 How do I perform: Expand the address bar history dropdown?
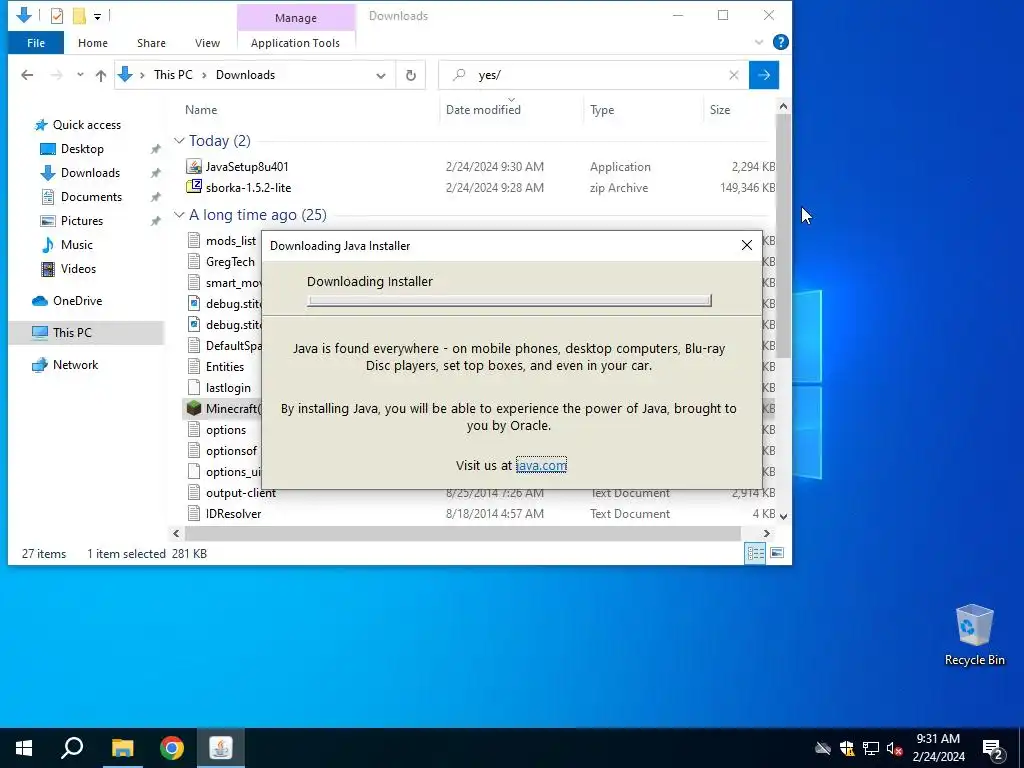pyautogui.click(x=381, y=76)
